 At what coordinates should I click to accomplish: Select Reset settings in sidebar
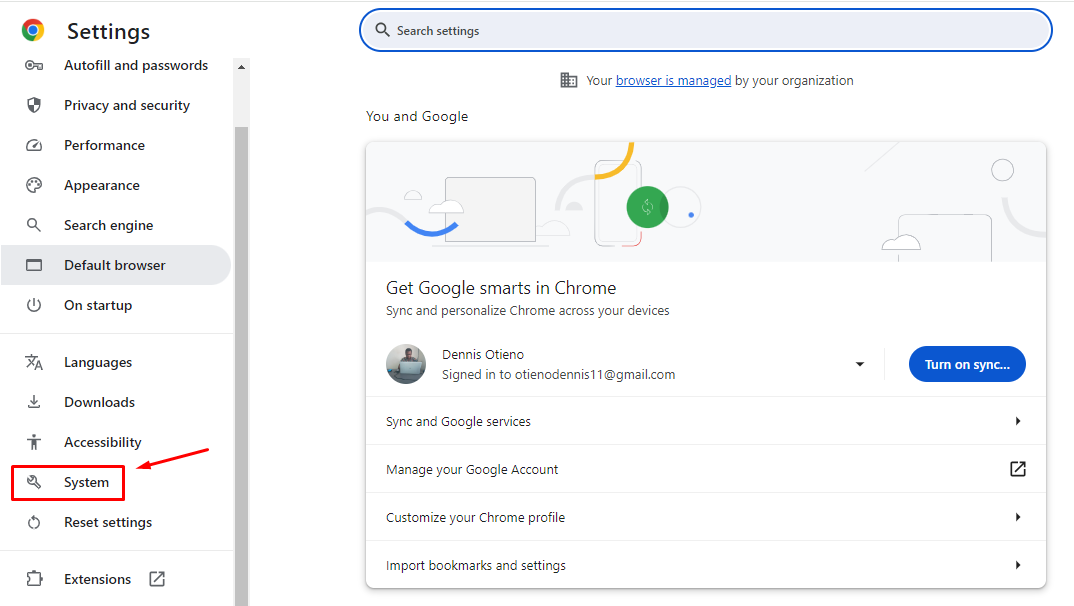pos(108,522)
